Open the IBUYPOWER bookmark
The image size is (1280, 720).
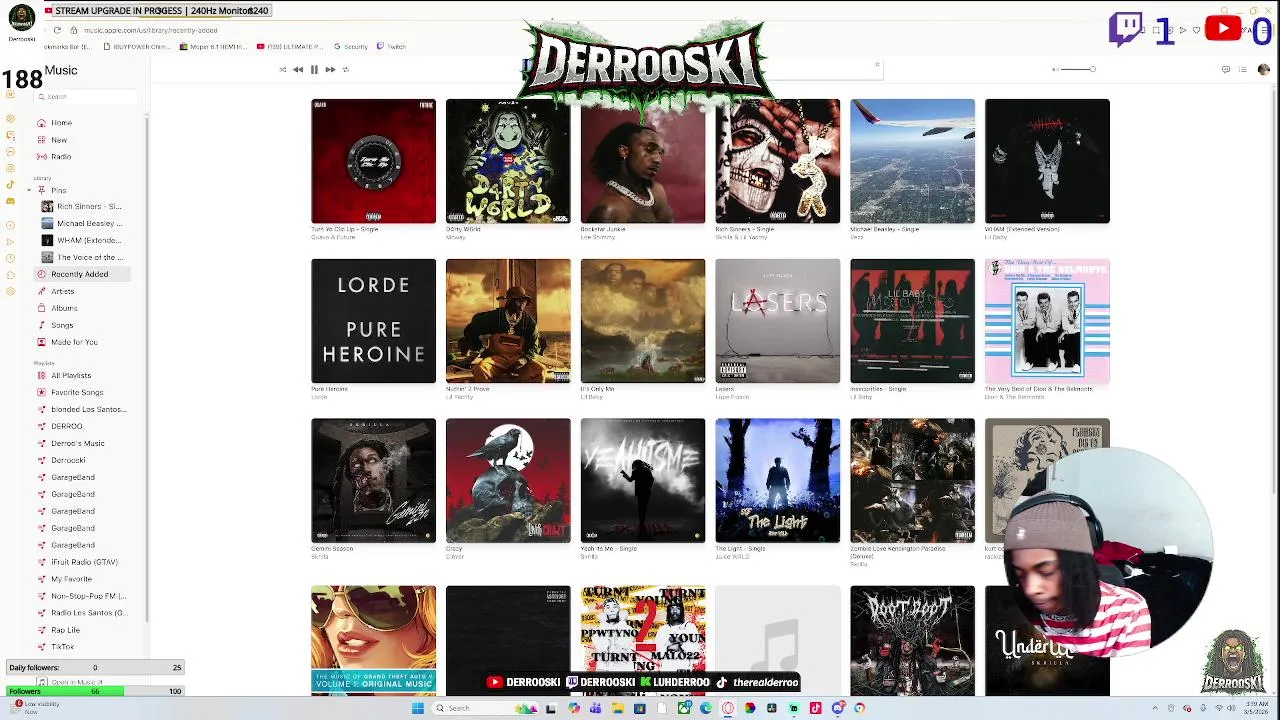point(139,46)
